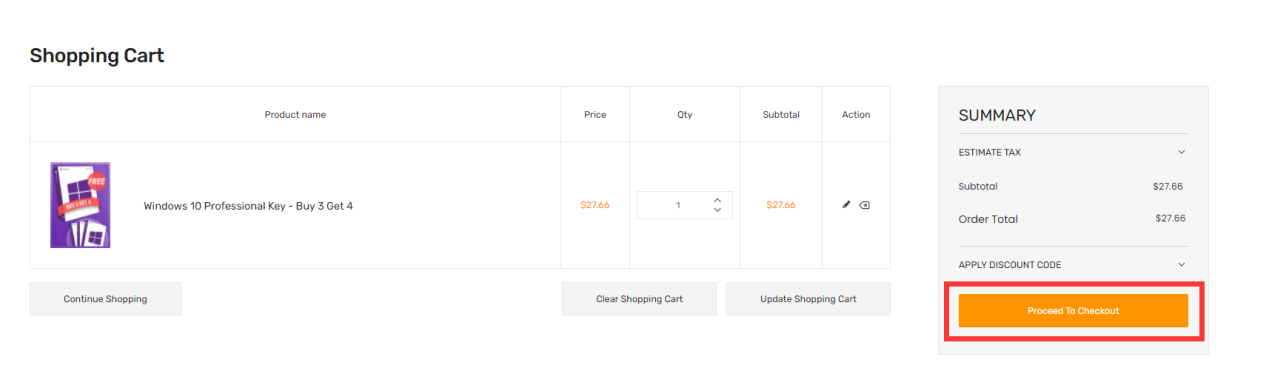This screenshot has height=391, width=1269.
Task: Click the Update Shopping Cart button
Action: tap(808, 299)
